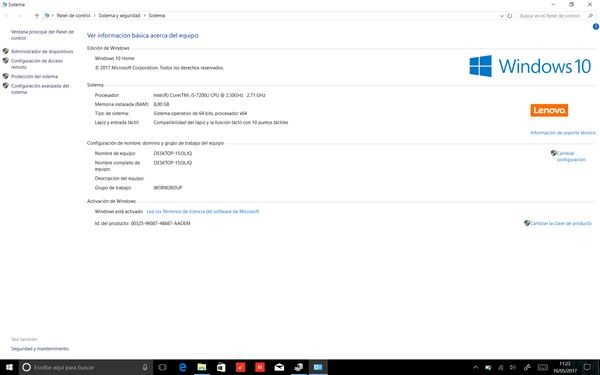Image resolution: width=600 pixels, height=375 pixels.
Task: Click Cambiar configuración link
Action: tap(571, 156)
